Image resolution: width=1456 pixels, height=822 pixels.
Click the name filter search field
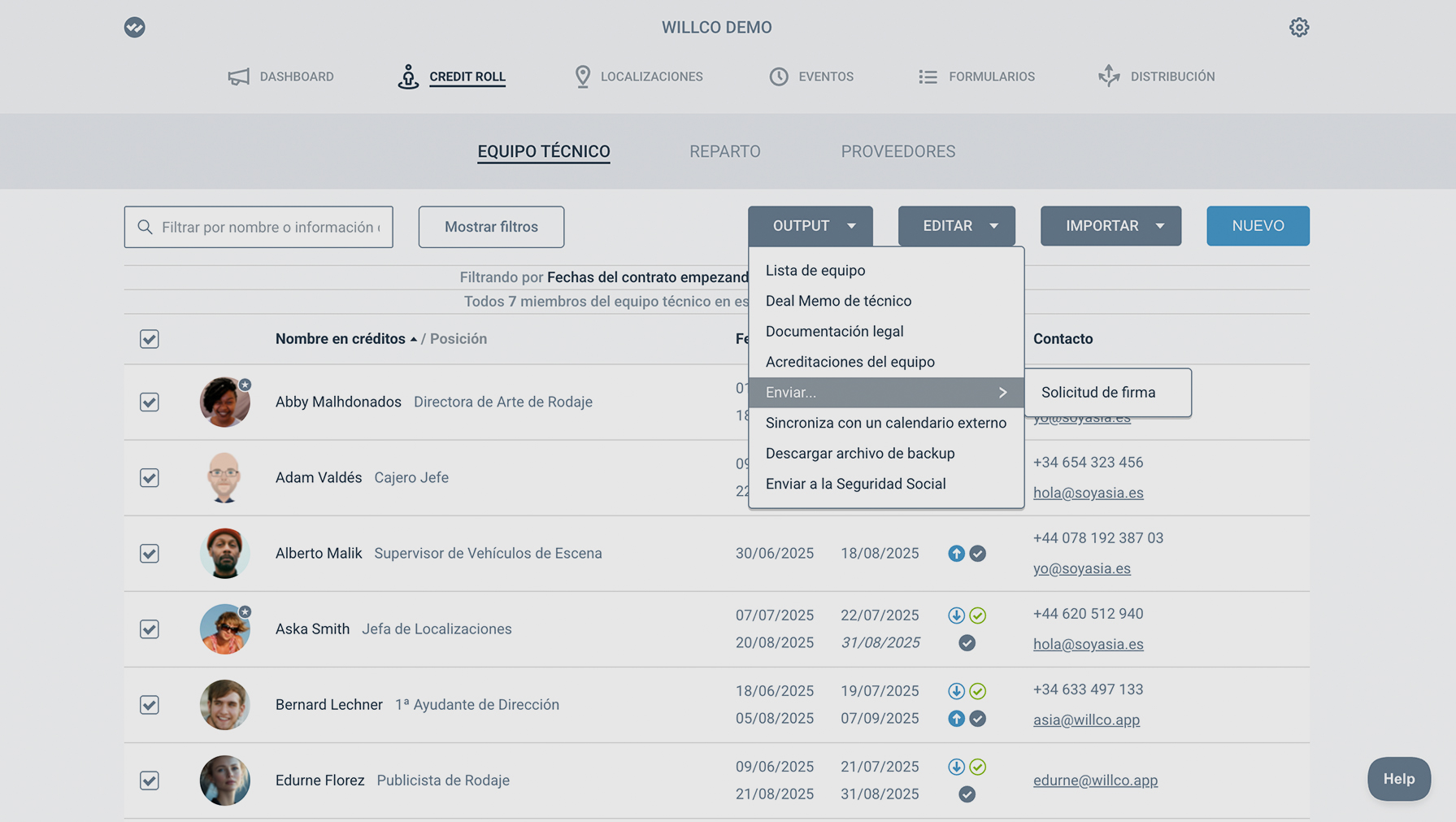pos(270,227)
